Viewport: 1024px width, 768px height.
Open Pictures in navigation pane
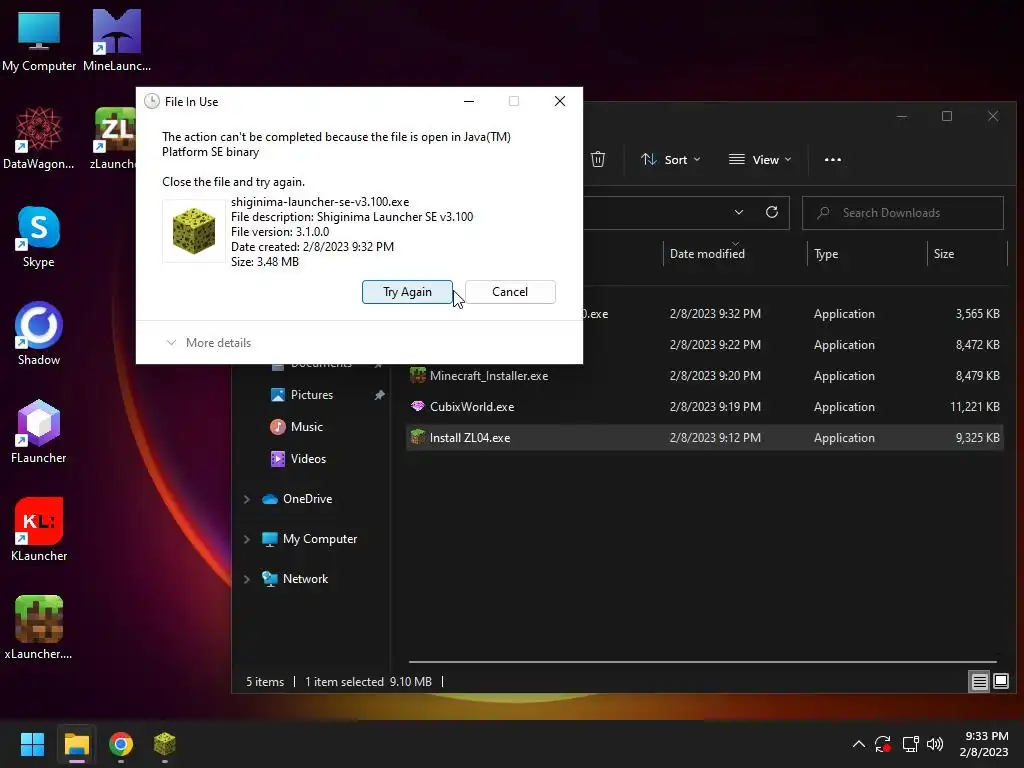click(x=312, y=395)
